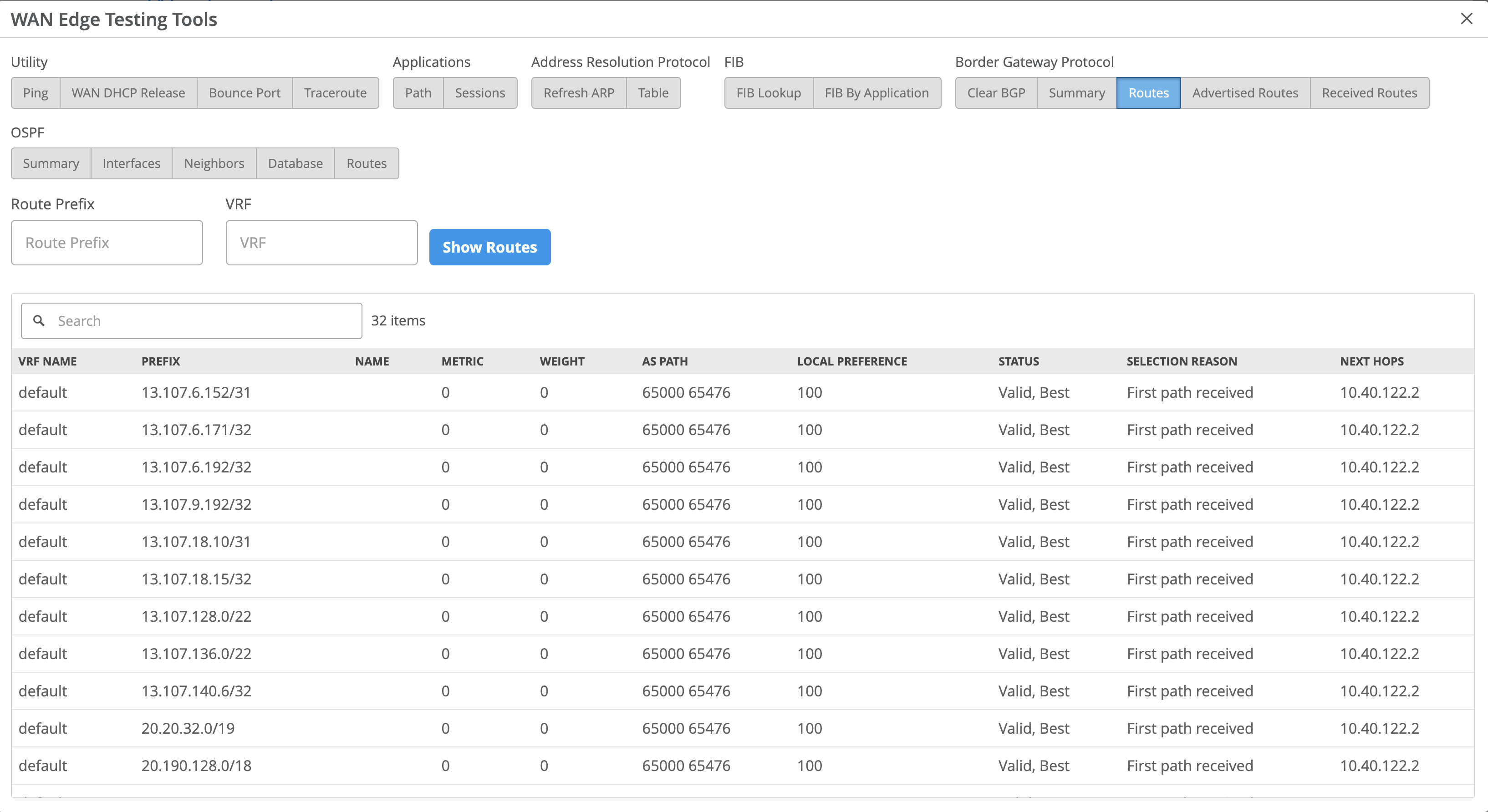Click the routes table Search box

[202, 320]
